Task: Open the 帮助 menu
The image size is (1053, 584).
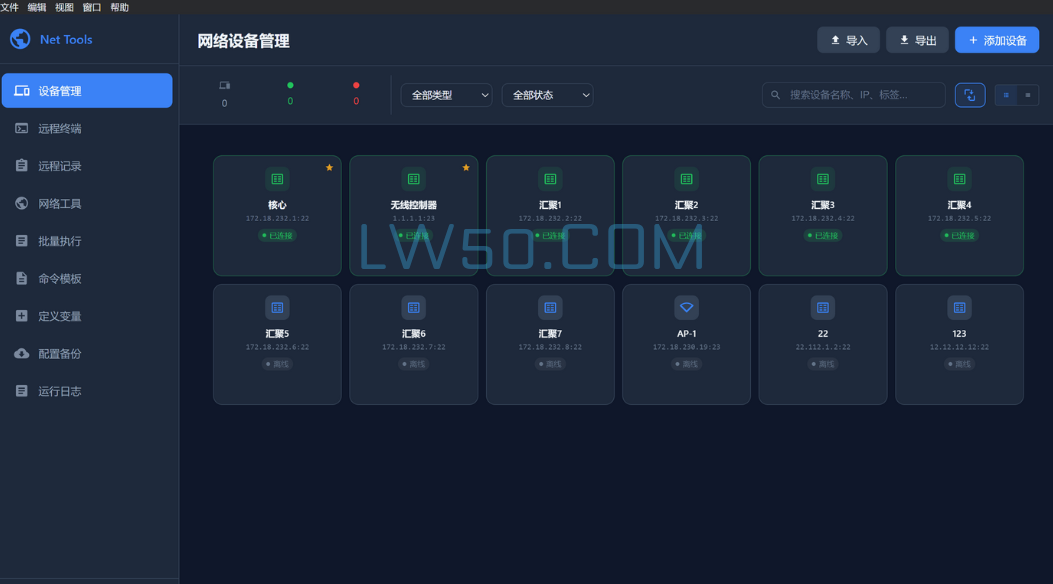Action: point(119,7)
